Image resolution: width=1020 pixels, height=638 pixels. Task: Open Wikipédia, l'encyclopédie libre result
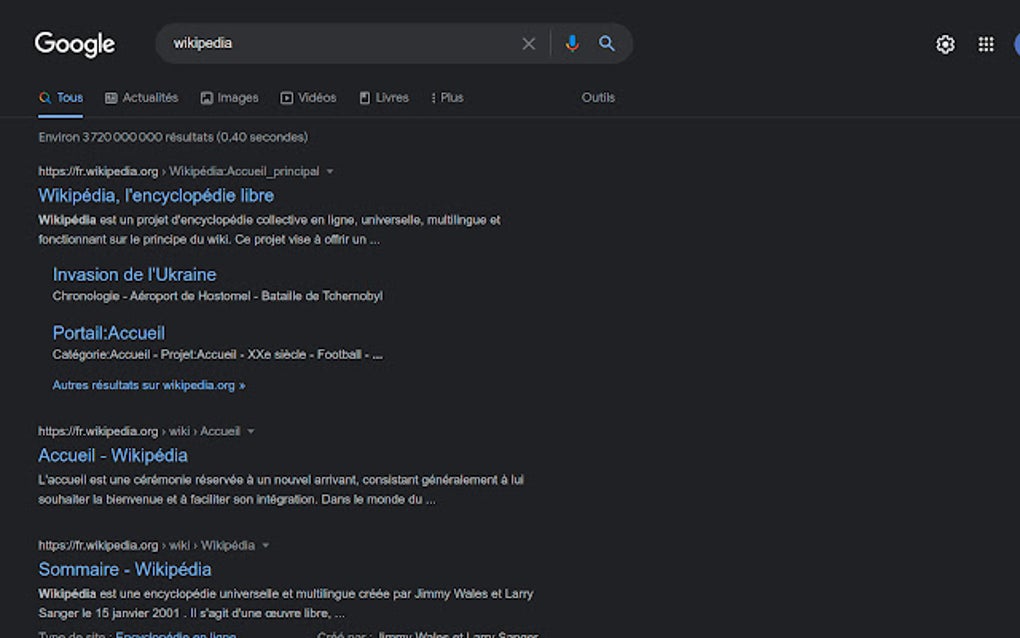pyautogui.click(x=156, y=196)
